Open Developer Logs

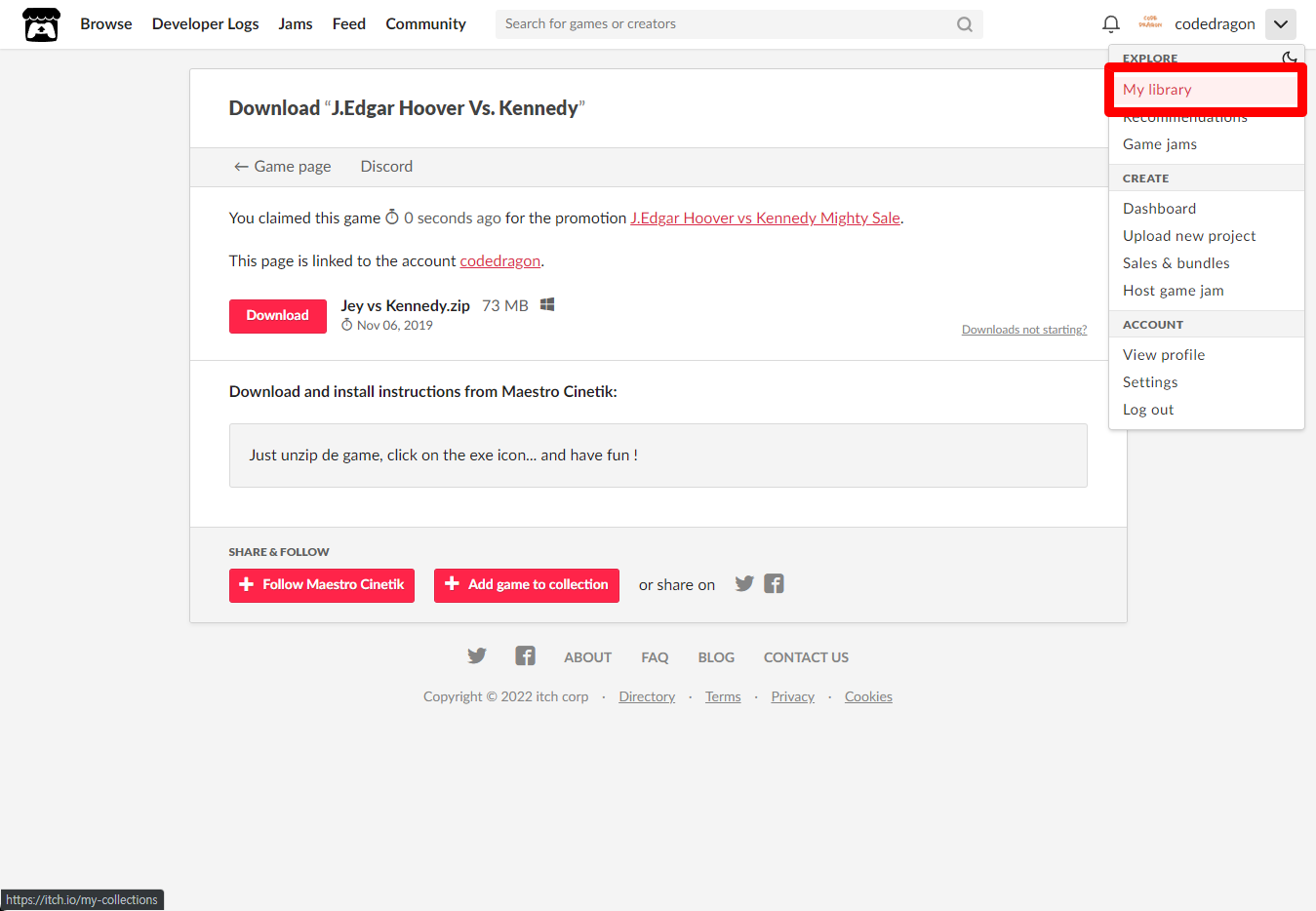(x=206, y=24)
